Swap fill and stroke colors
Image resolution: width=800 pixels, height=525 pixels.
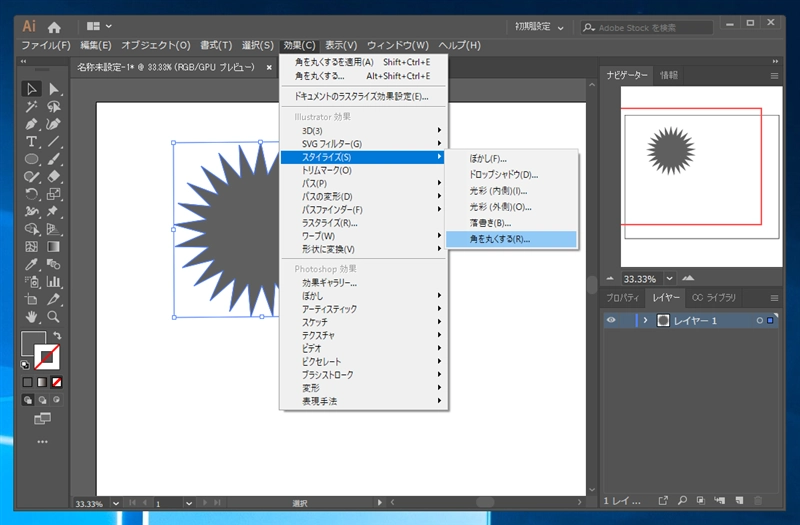58,335
